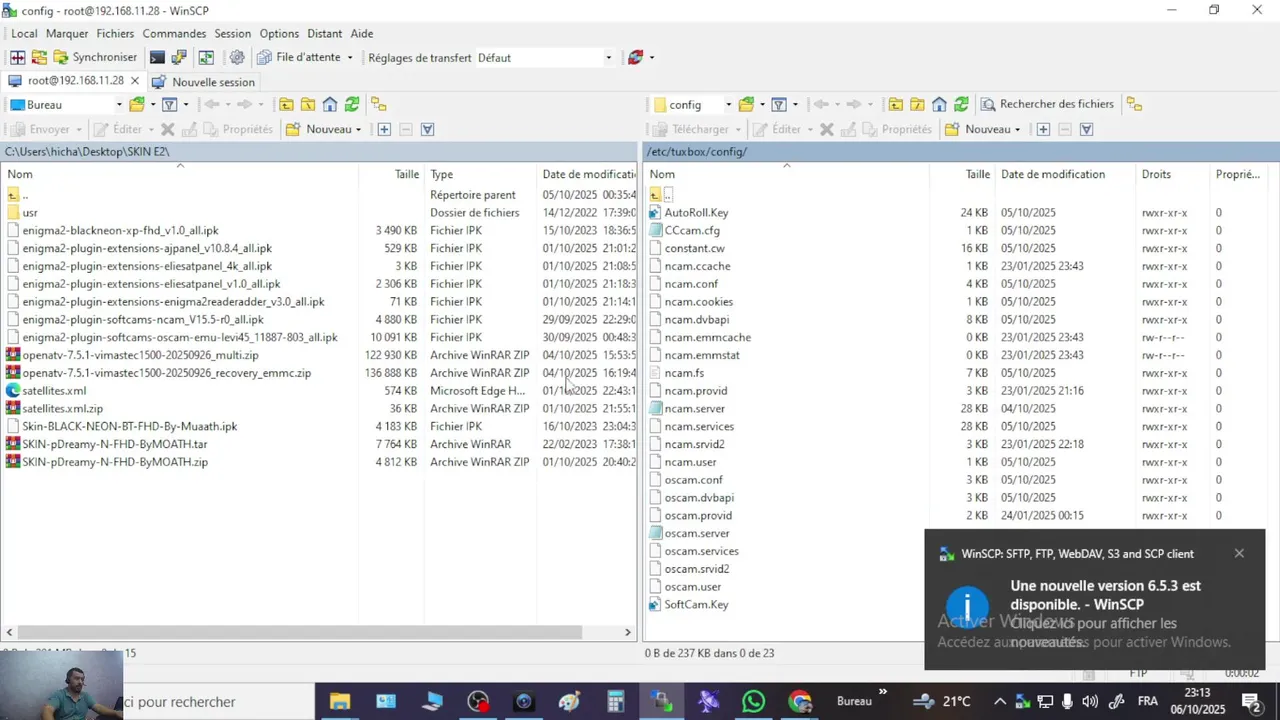Click the Synchroniser button

[x=96, y=58]
